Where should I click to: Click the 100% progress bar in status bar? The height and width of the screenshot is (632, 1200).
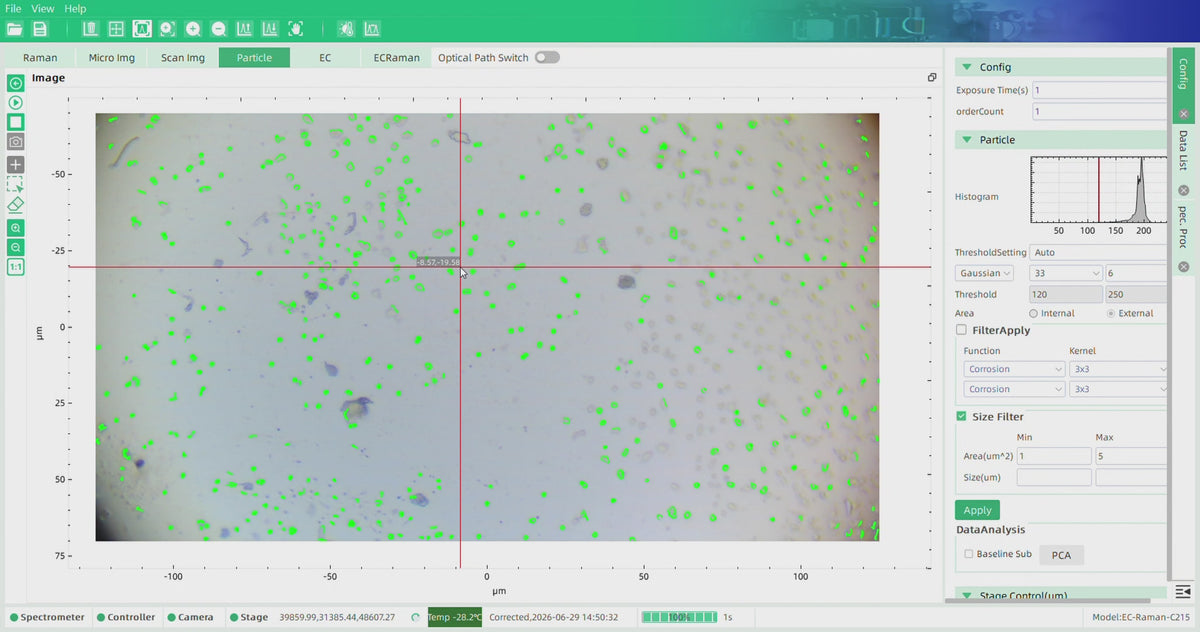coord(677,617)
